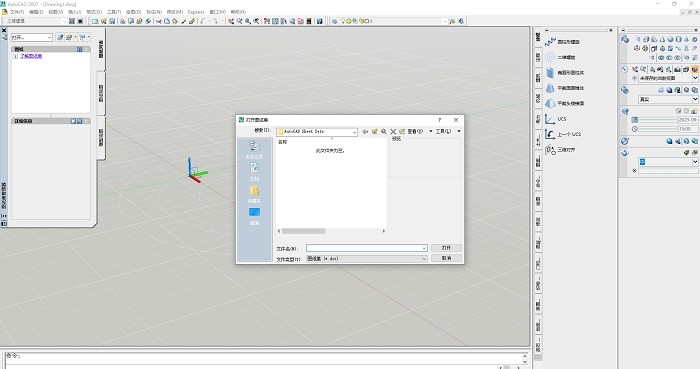Go to 历史记录 in the dialog places list
The image size is (700, 369).
pos(254,150)
